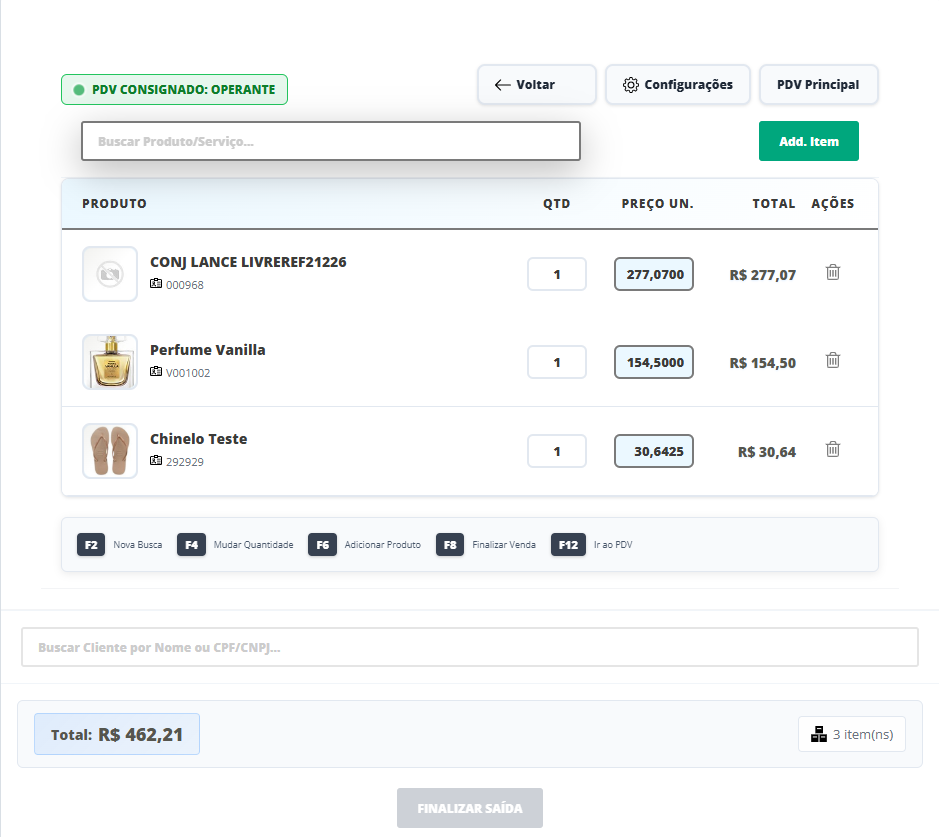Click the Buscar Cliente por Nome field

coord(469,647)
